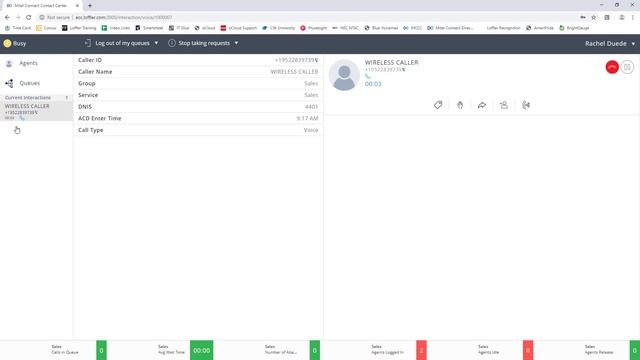Viewport: 640px width, 360px height.
Task: Click the Call Type value Voice
Action: point(311,130)
